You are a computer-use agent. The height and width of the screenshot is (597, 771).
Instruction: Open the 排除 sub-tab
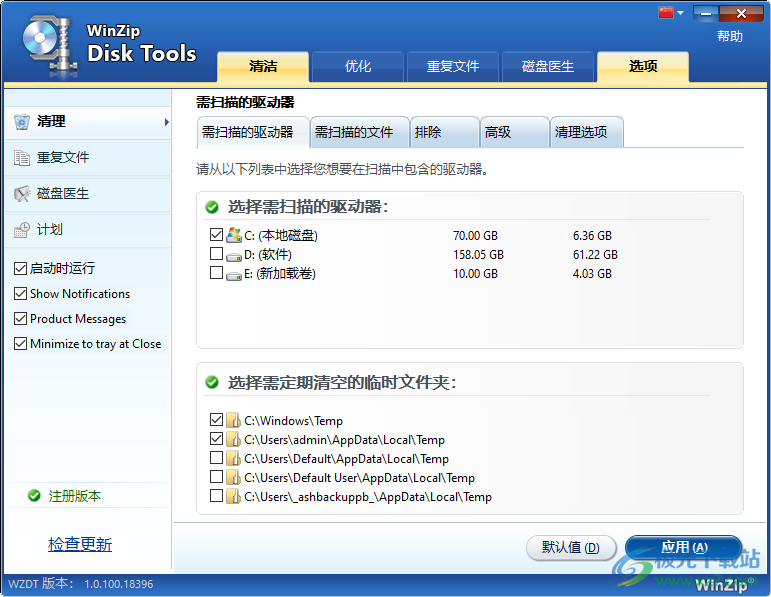pos(445,132)
